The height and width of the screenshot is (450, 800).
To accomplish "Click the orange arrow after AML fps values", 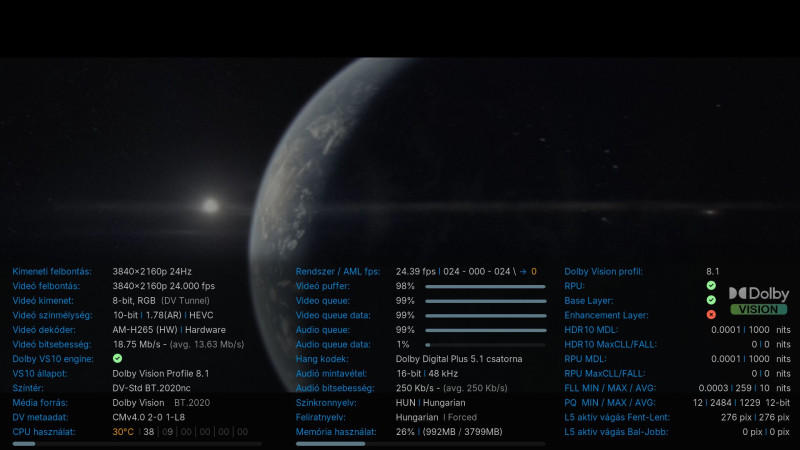I will 523,272.
